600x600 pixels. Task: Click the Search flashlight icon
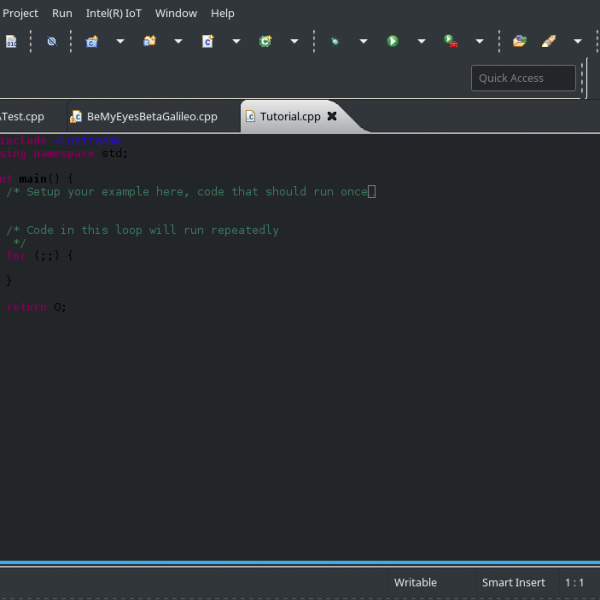pyautogui.click(x=549, y=41)
